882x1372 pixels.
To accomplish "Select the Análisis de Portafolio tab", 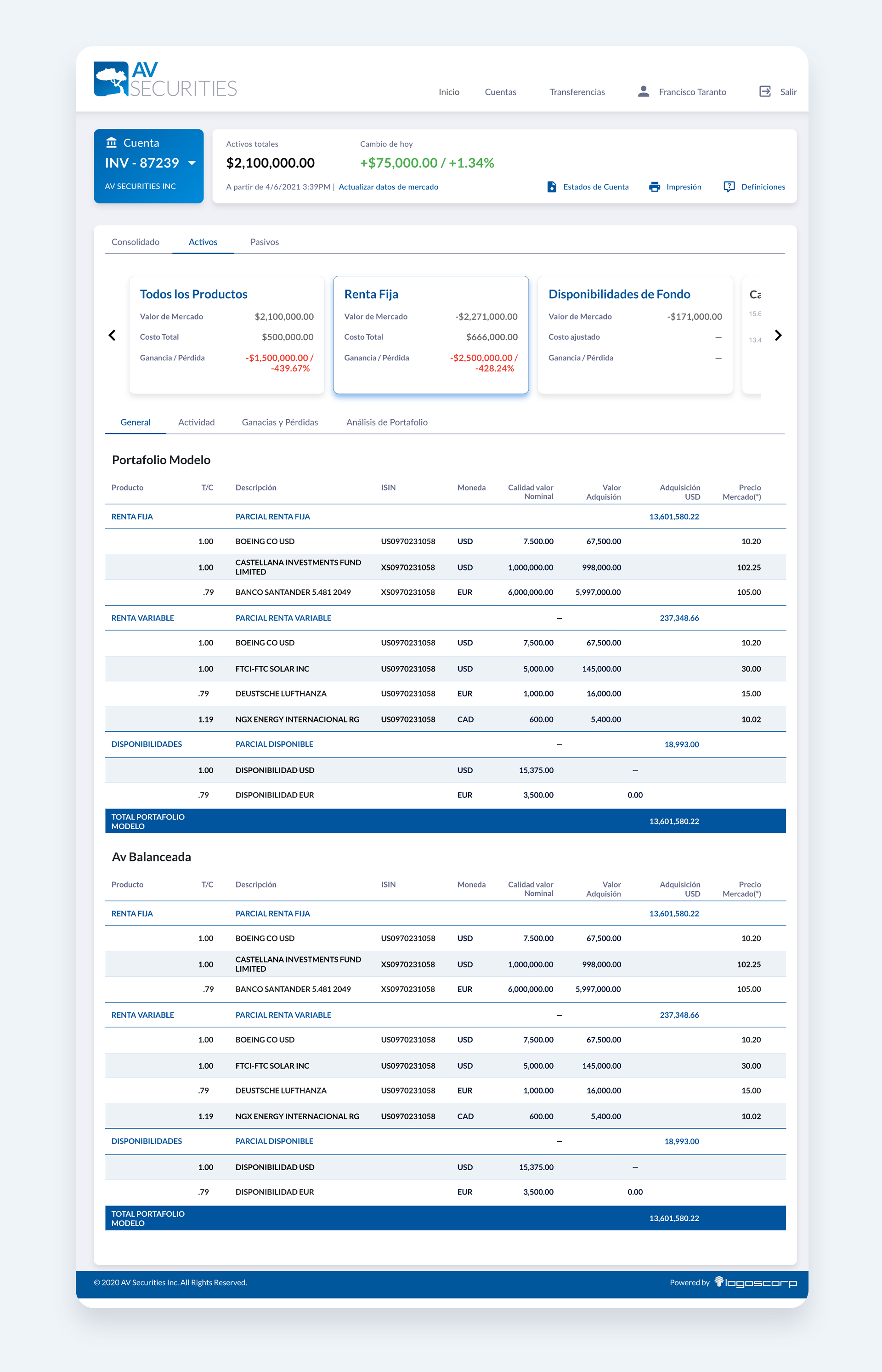I will point(387,422).
